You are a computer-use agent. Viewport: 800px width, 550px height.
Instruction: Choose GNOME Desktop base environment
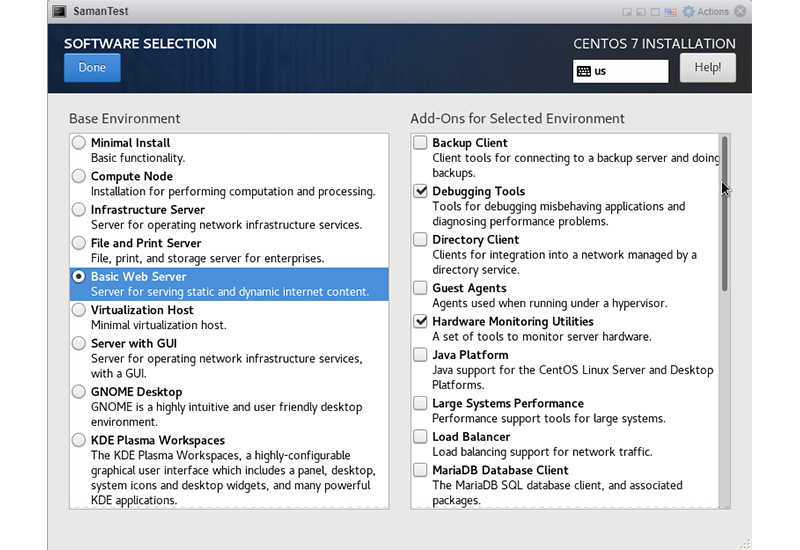click(79, 392)
